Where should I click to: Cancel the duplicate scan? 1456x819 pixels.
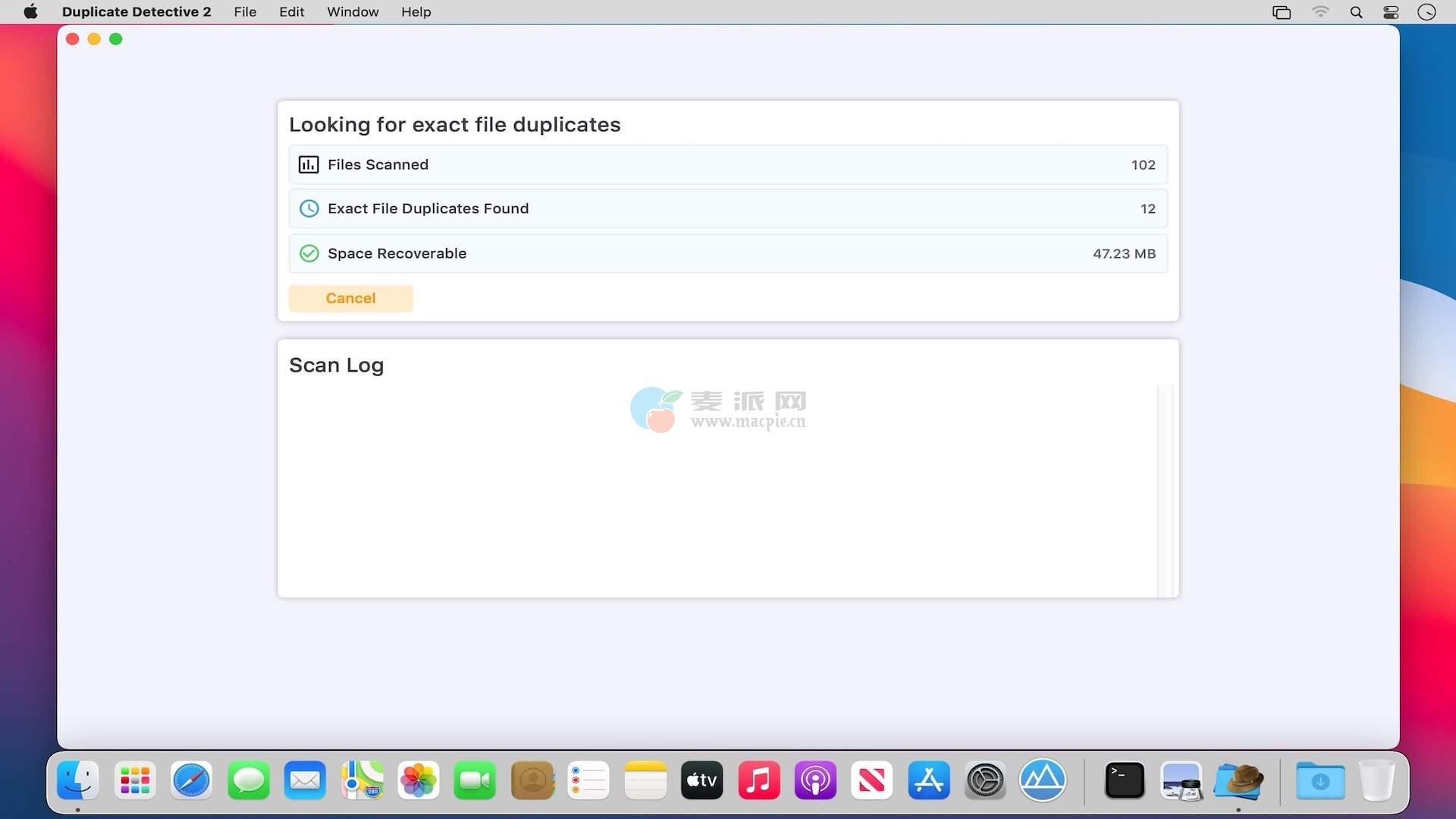tap(350, 298)
